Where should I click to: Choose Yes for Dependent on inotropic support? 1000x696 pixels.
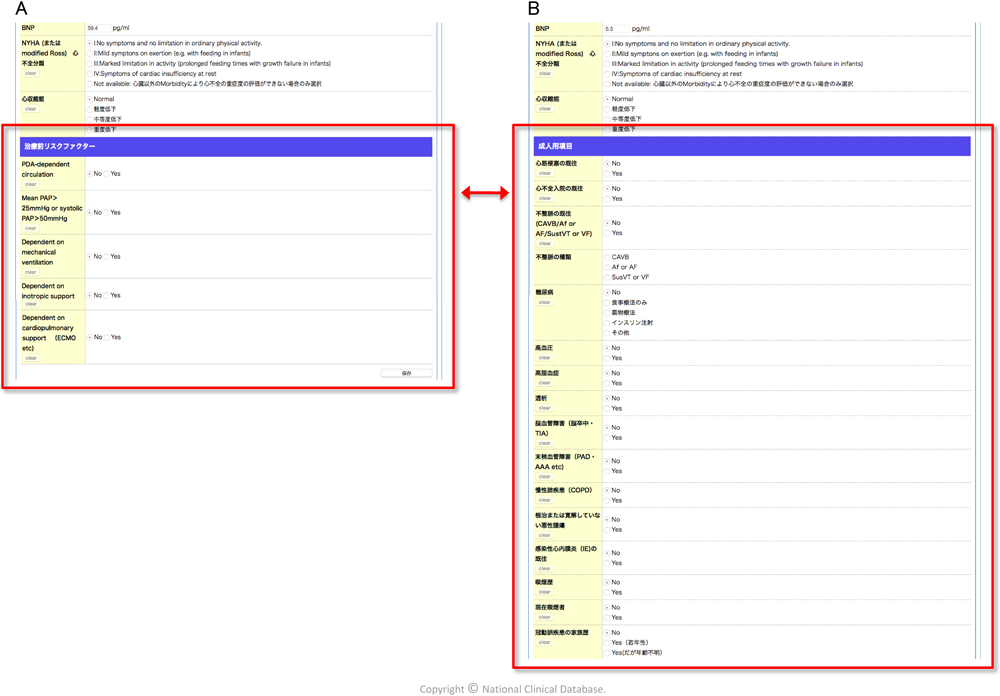pyautogui.click(x=107, y=296)
